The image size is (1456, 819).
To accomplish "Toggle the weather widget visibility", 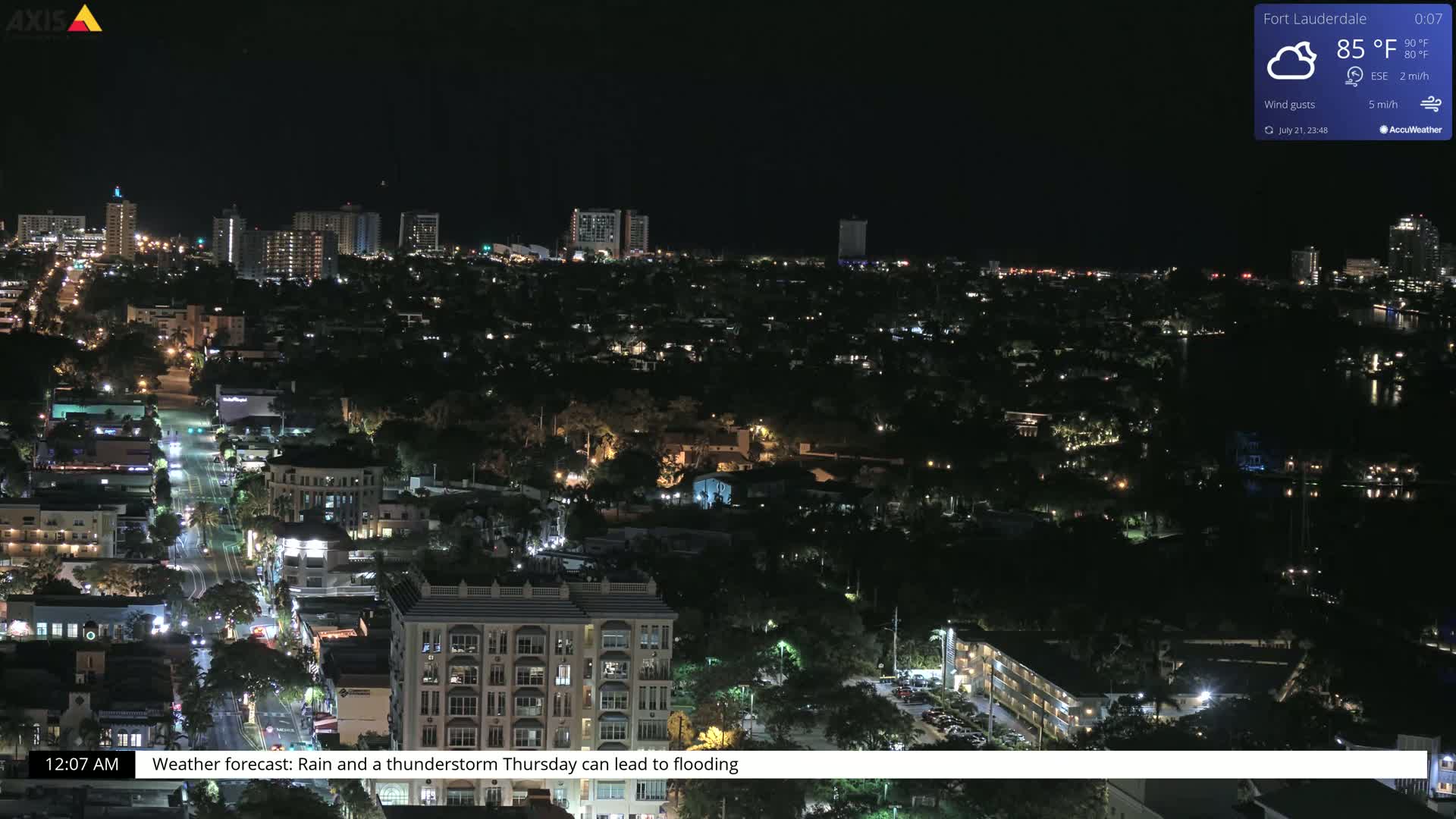I will 1354,71.
